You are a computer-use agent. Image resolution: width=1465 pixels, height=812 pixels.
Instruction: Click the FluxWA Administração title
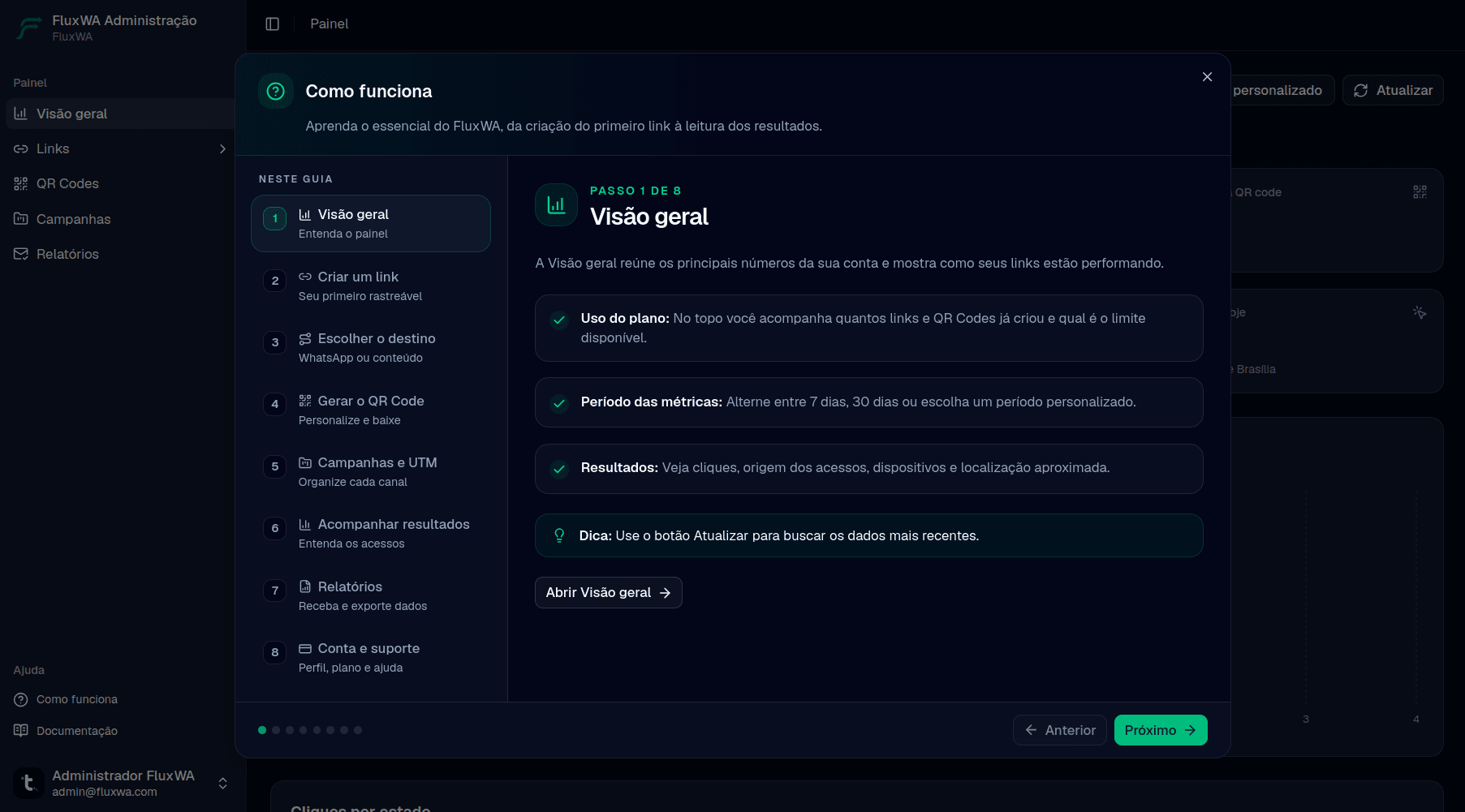pyautogui.click(x=124, y=20)
